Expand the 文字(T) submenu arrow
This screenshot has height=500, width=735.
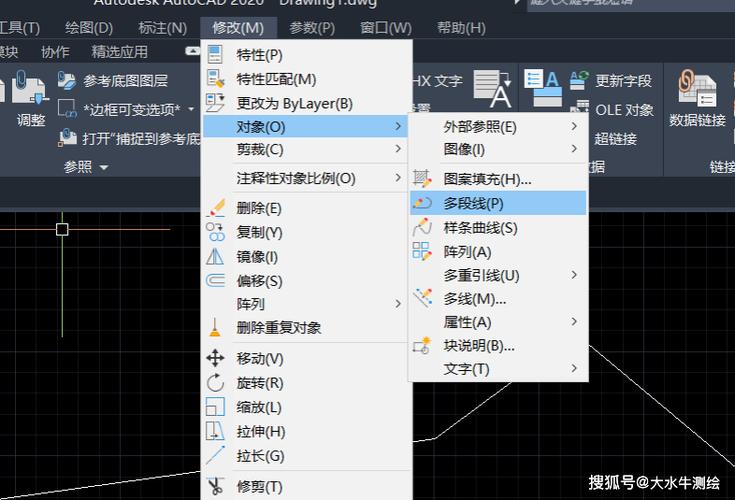tap(574, 368)
